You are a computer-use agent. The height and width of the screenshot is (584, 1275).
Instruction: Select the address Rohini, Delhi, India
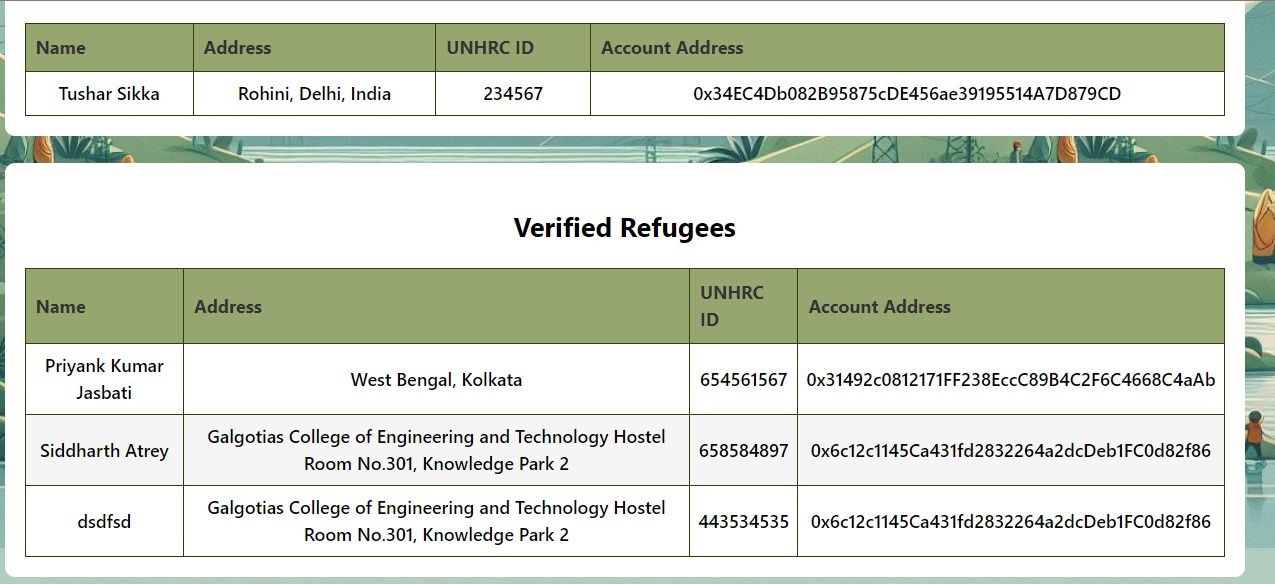click(x=314, y=94)
